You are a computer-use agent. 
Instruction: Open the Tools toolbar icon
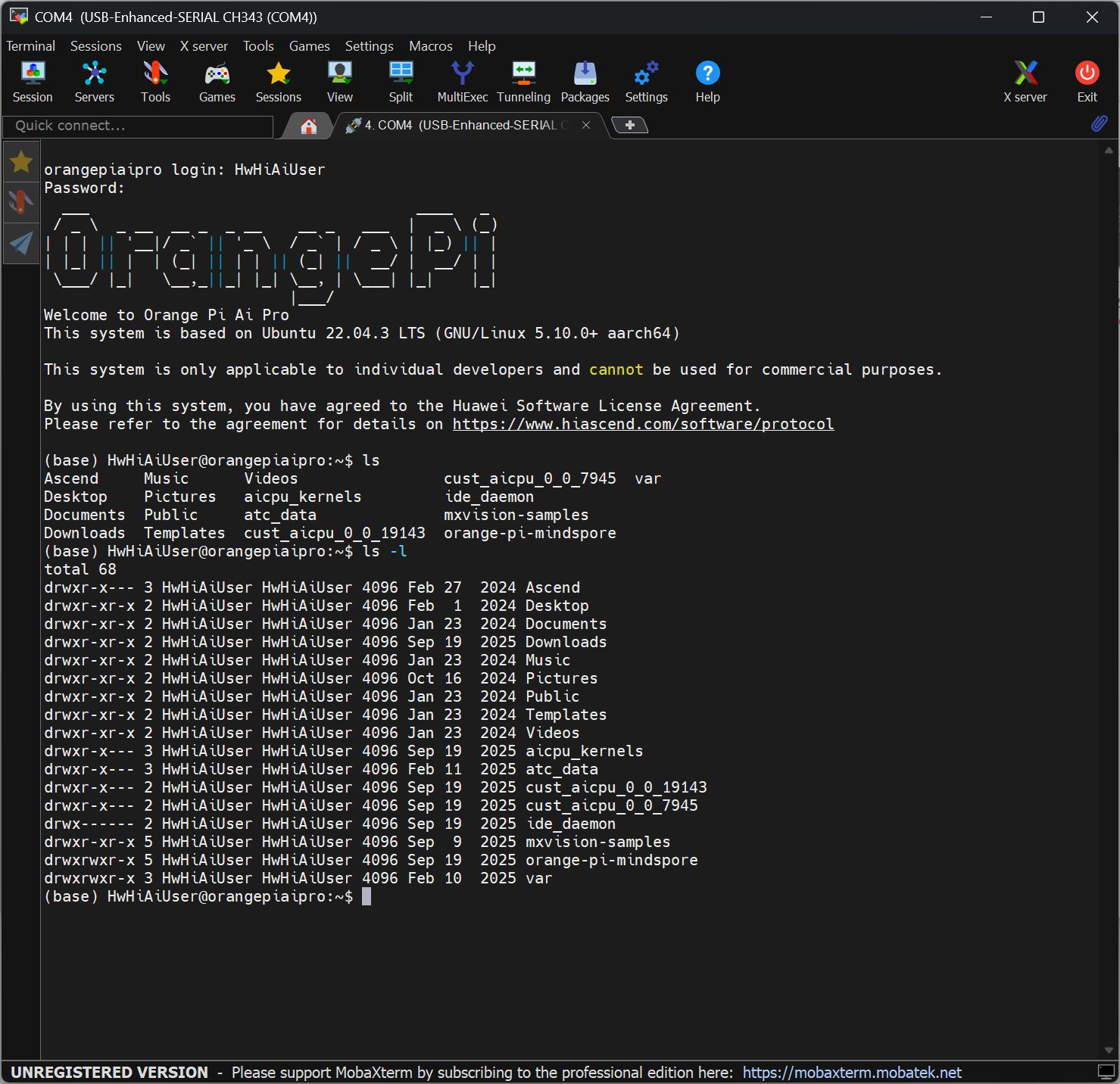tap(155, 82)
